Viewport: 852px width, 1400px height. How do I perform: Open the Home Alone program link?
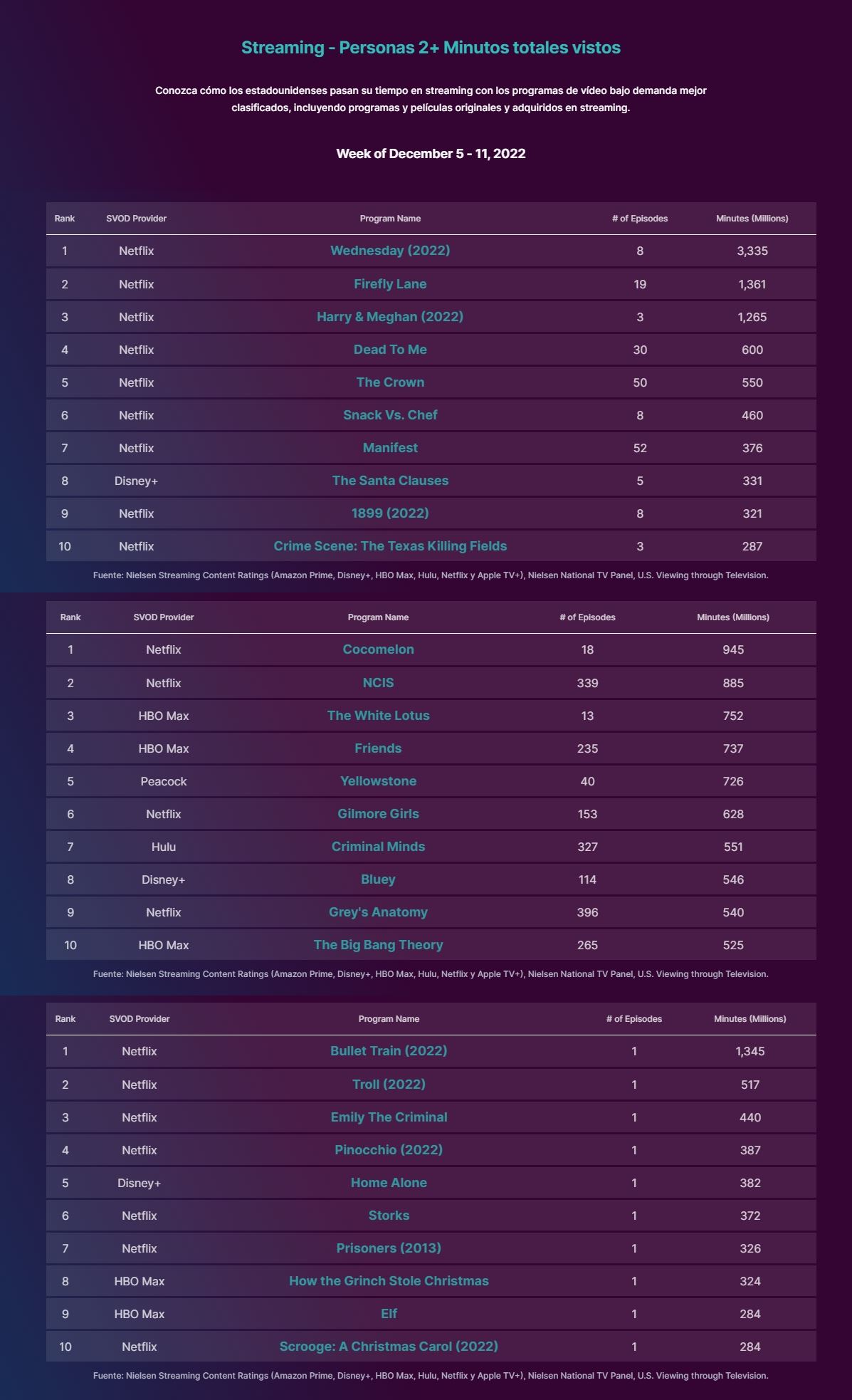pos(389,1183)
